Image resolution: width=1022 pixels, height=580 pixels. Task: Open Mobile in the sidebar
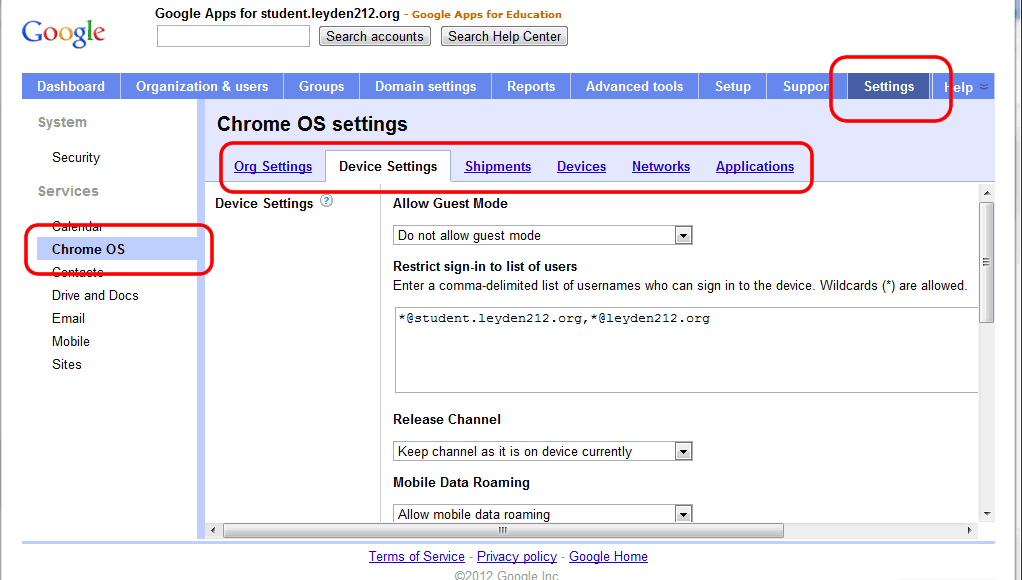(71, 341)
